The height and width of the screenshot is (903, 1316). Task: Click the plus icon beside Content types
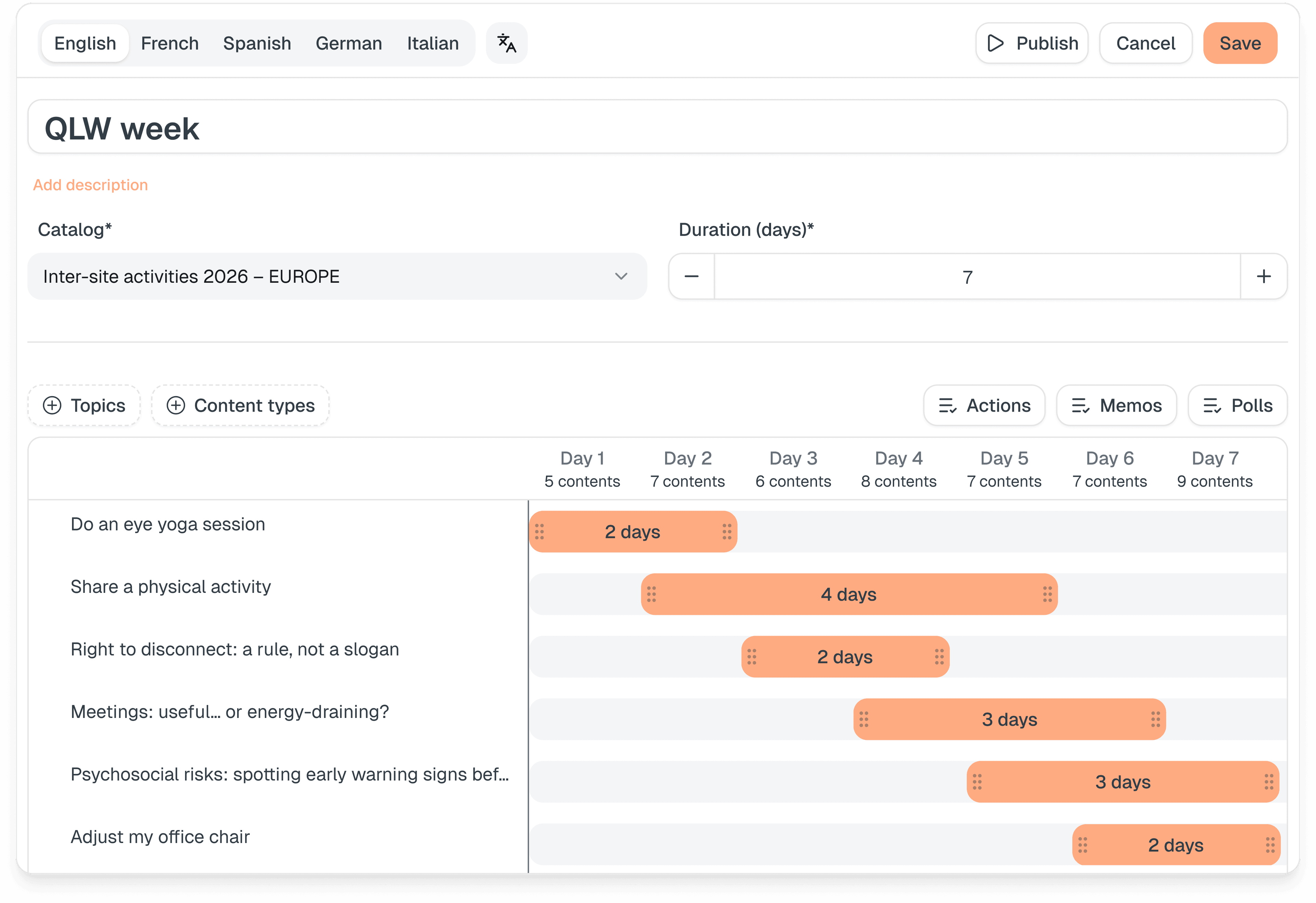click(175, 405)
